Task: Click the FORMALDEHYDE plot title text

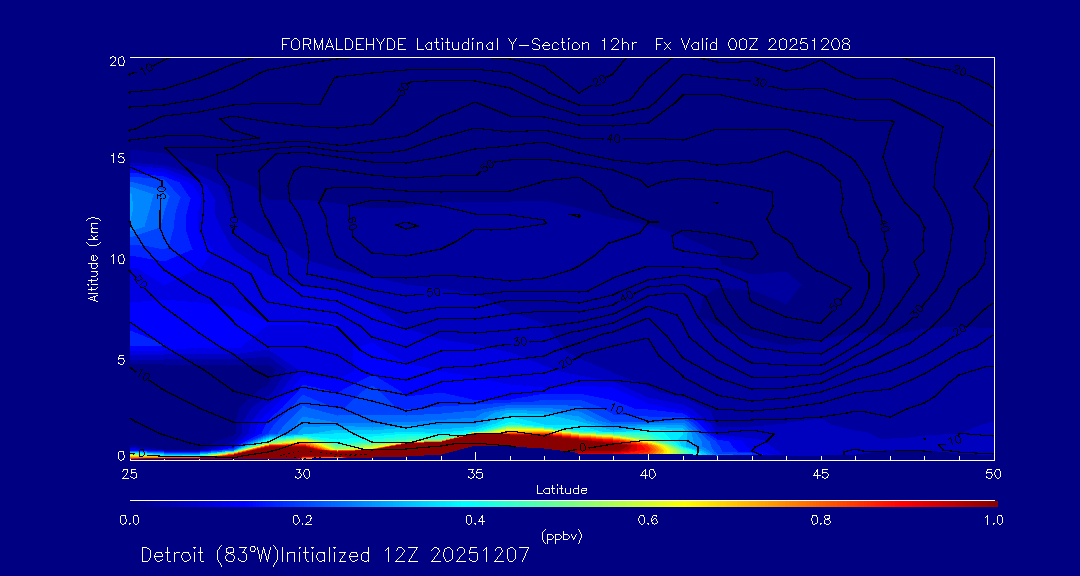Action: click(565, 44)
